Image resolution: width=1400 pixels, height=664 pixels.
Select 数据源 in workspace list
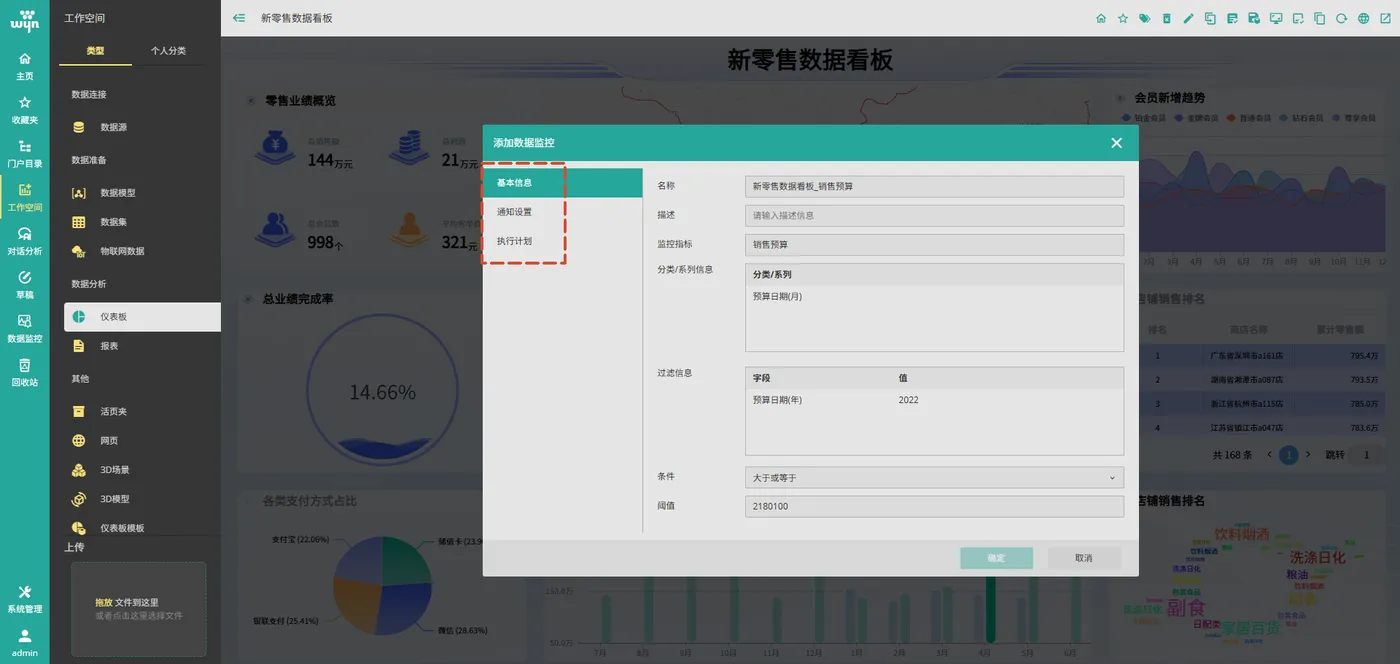(140, 128)
